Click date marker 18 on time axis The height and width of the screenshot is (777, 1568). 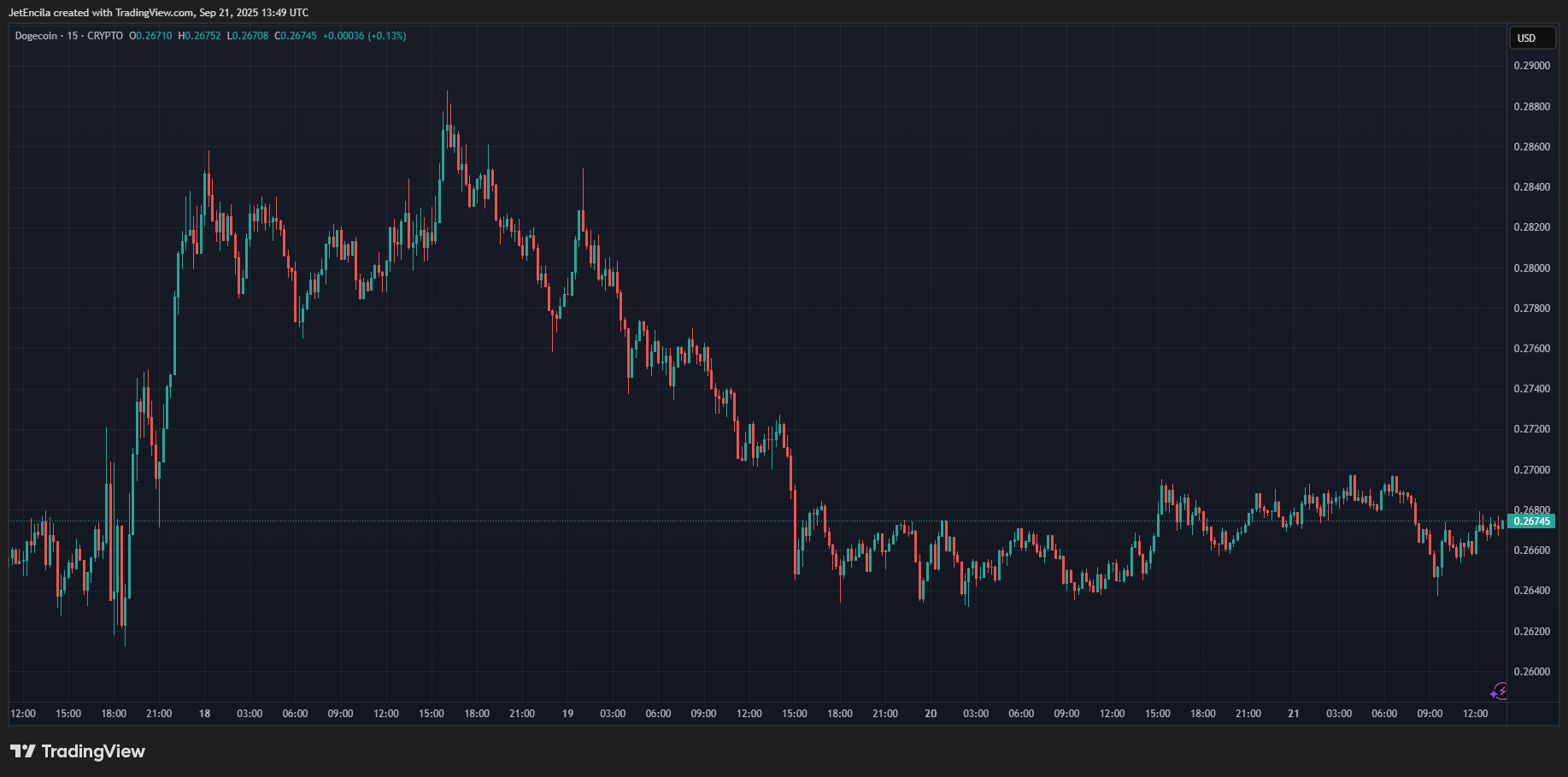tap(204, 714)
